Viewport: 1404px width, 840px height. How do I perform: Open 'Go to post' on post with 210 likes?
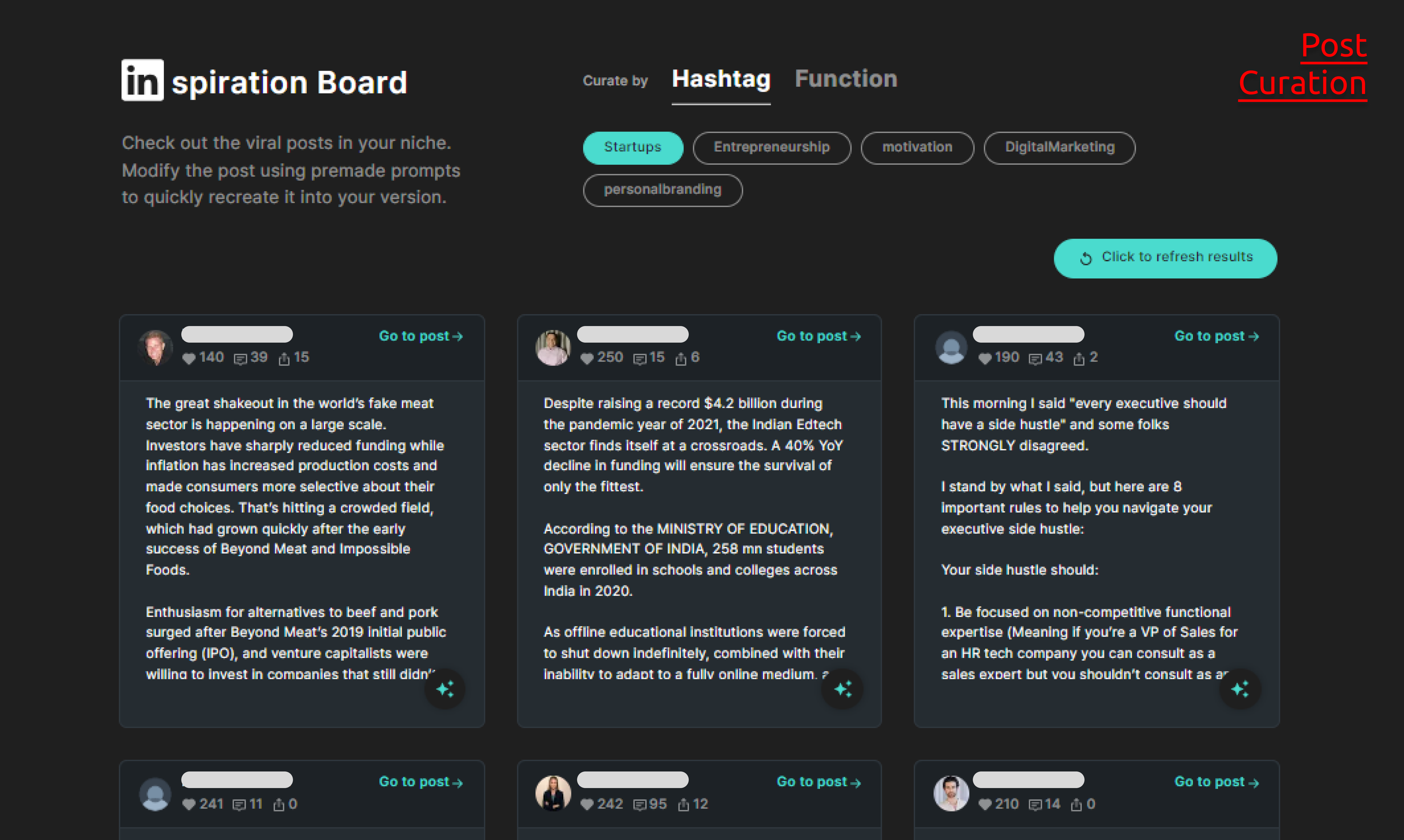1217,782
